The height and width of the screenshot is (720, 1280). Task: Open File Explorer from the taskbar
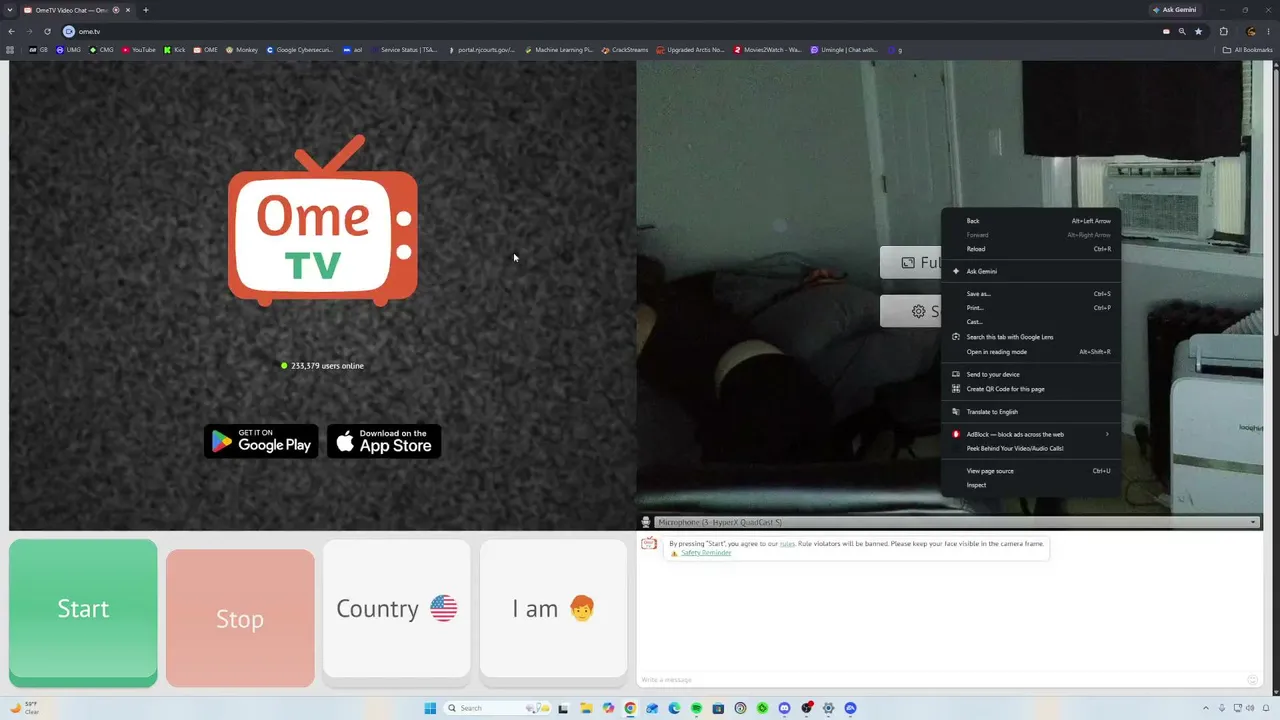tap(586, 708)
